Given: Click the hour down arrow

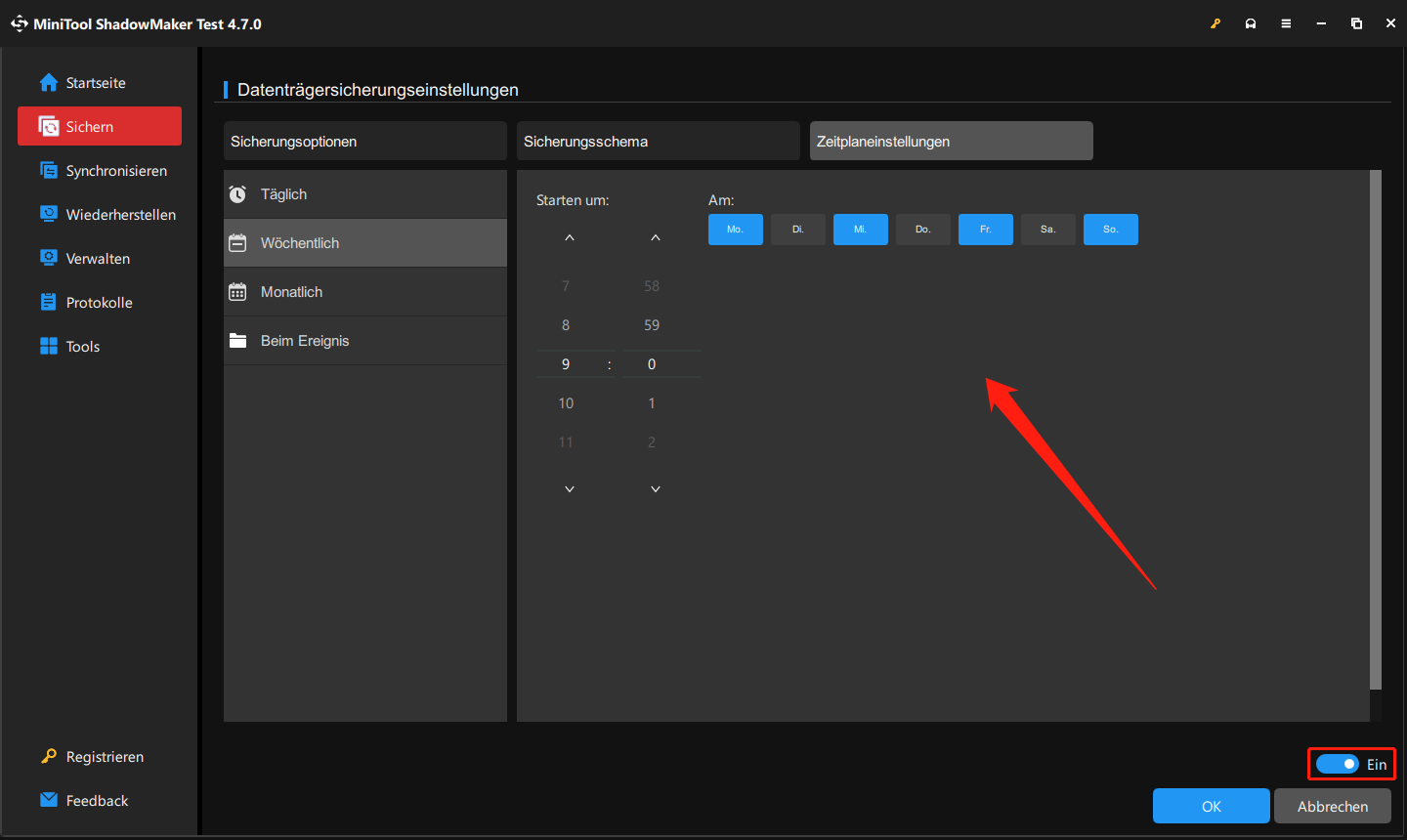Looking at the screenshot, I should [x=570, y=488].
